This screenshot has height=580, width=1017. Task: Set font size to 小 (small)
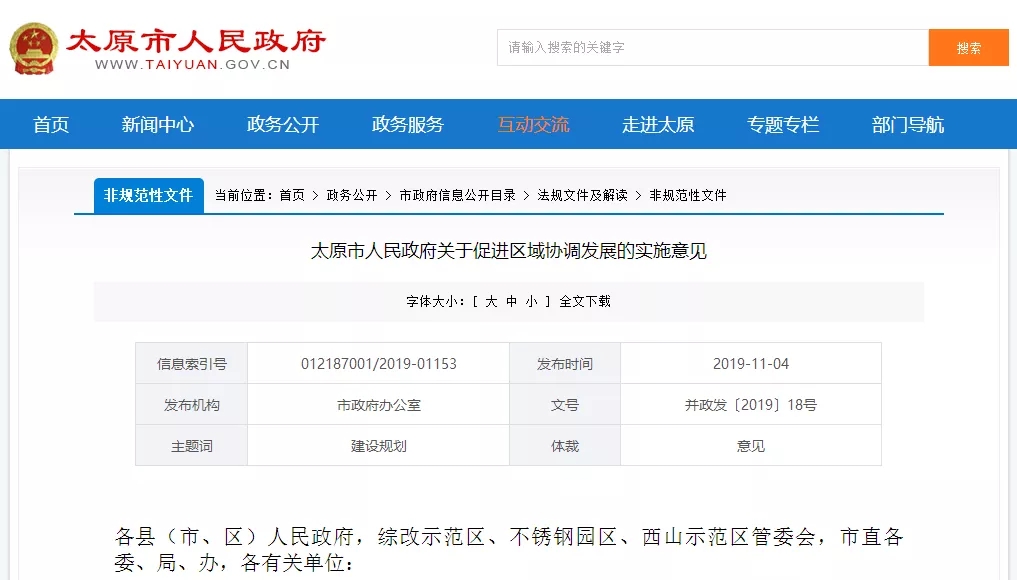click(531, 301)
